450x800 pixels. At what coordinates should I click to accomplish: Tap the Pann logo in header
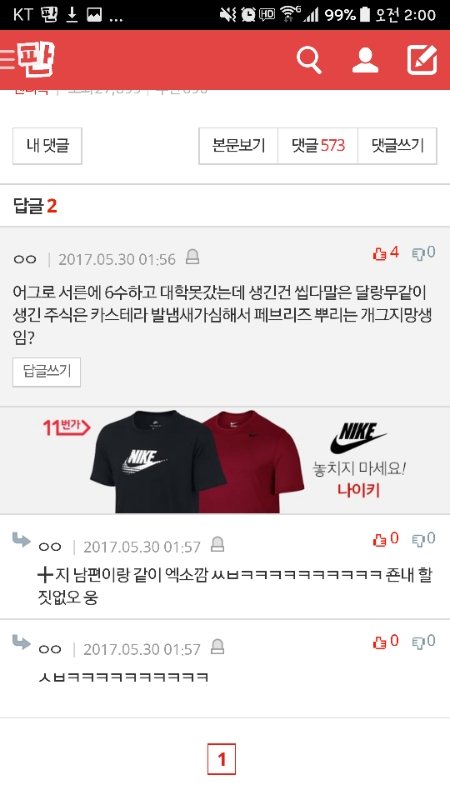pyautogui.click(x=36, y=60)
